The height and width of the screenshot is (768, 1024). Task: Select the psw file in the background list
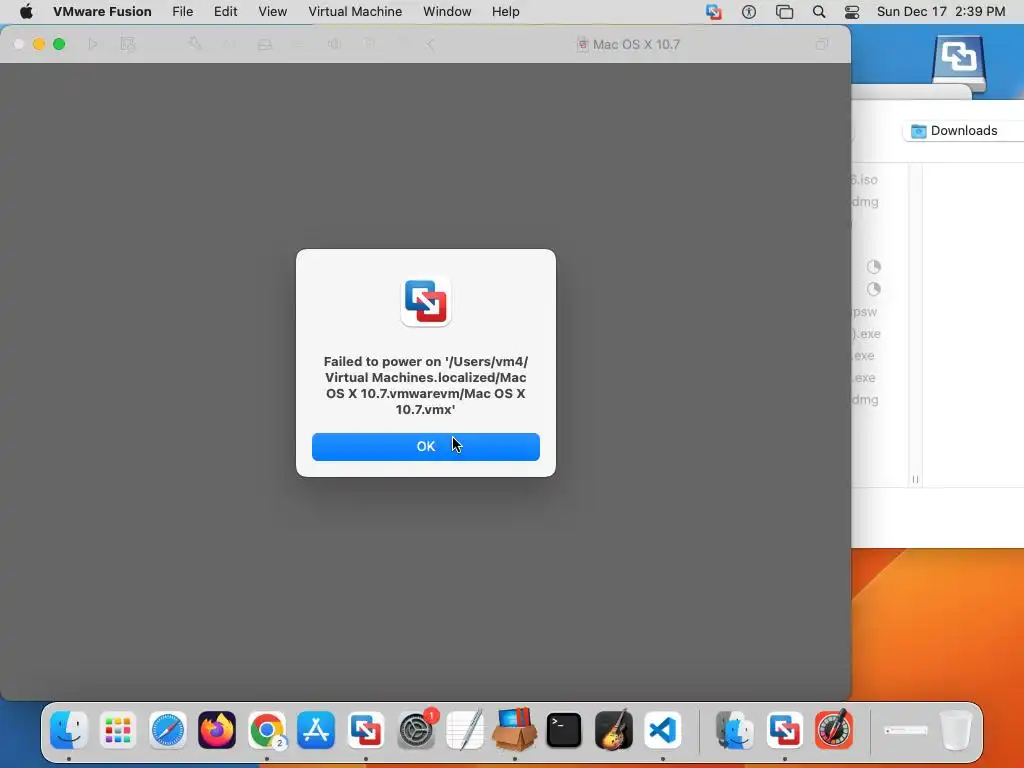tap(865, 312)
